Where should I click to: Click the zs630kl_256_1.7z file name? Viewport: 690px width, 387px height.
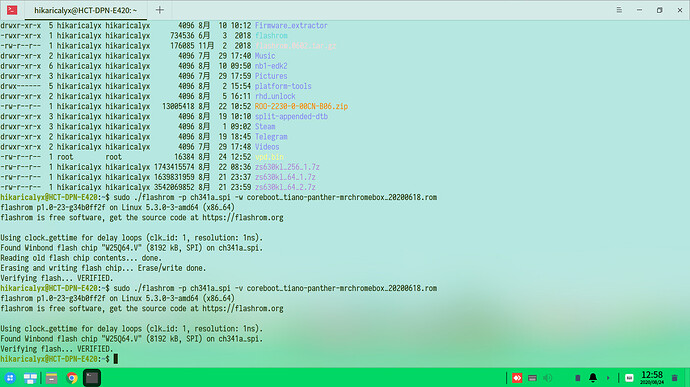tap(287, 167)
